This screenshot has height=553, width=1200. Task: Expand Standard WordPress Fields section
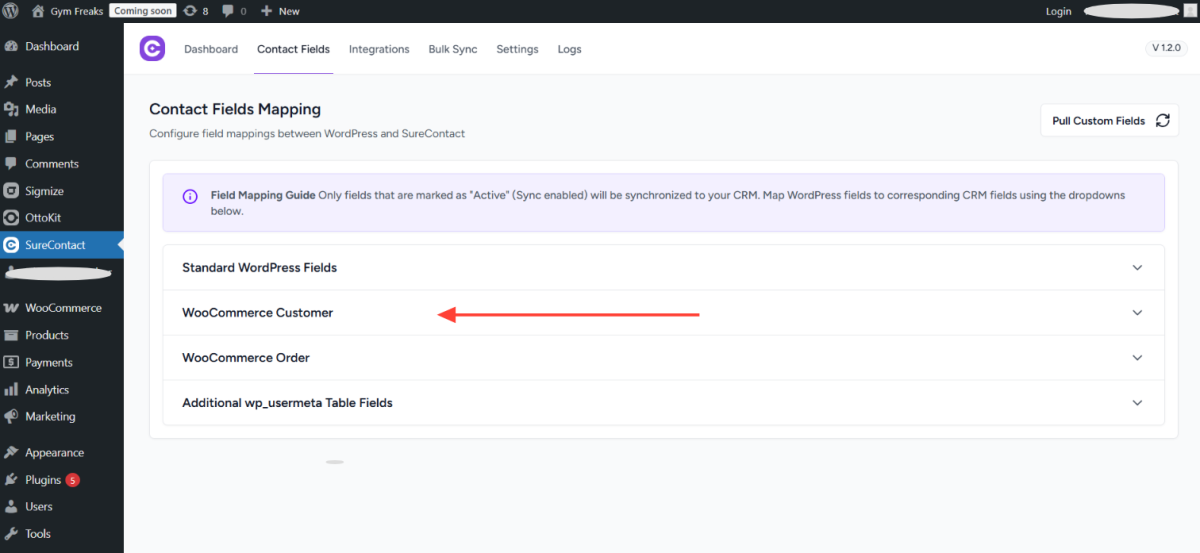[x=1136, y=268]
